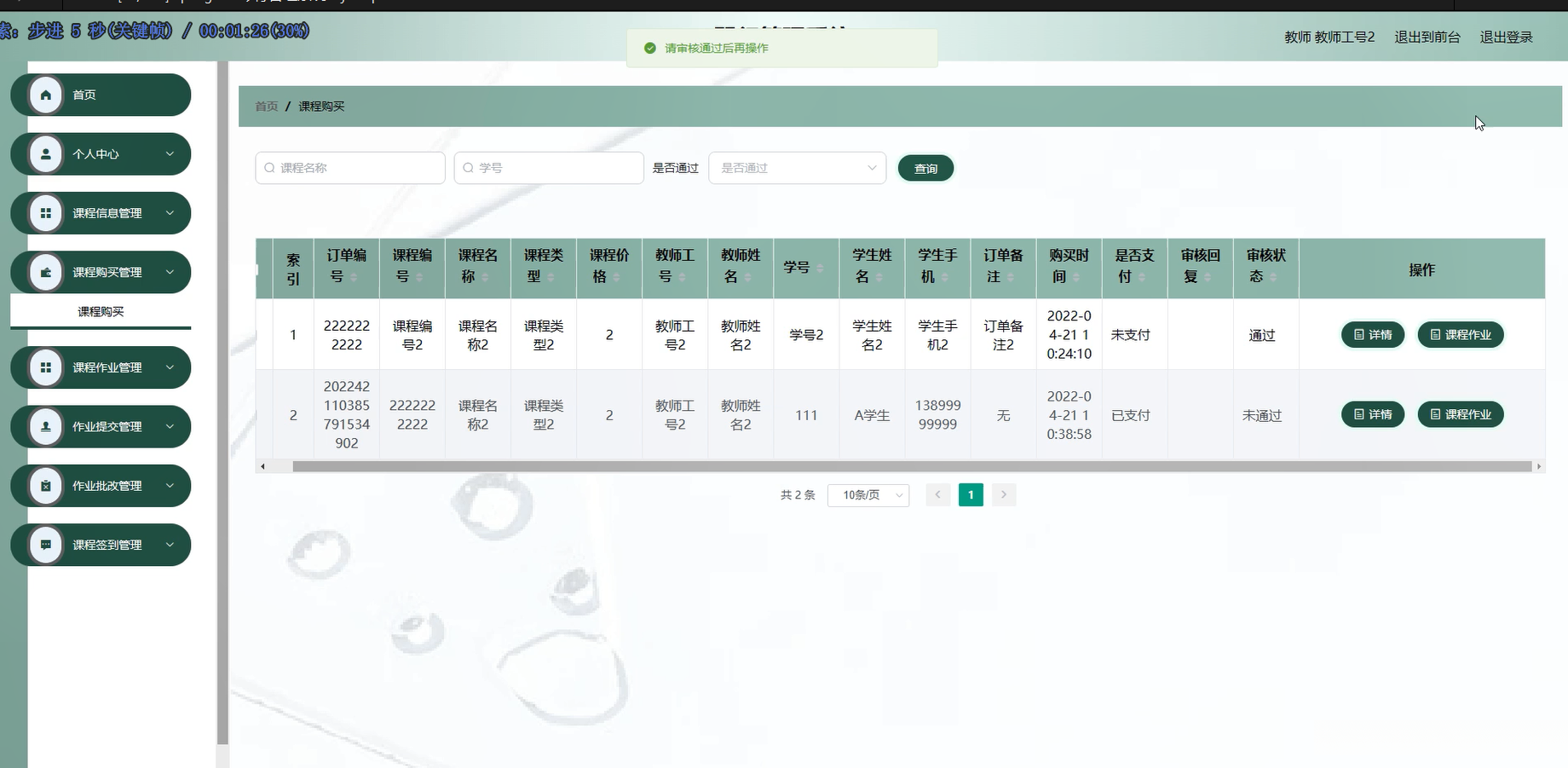This screenshot has height=768, width=1568.
Task: Select the 课程购买 submenu item
Action: tap(101, 312)
